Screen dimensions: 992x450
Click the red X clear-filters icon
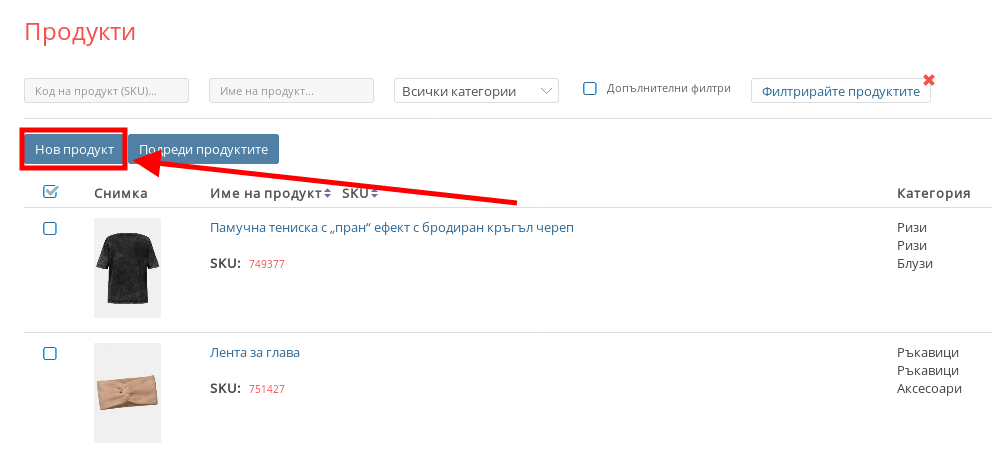coord(929,80)
